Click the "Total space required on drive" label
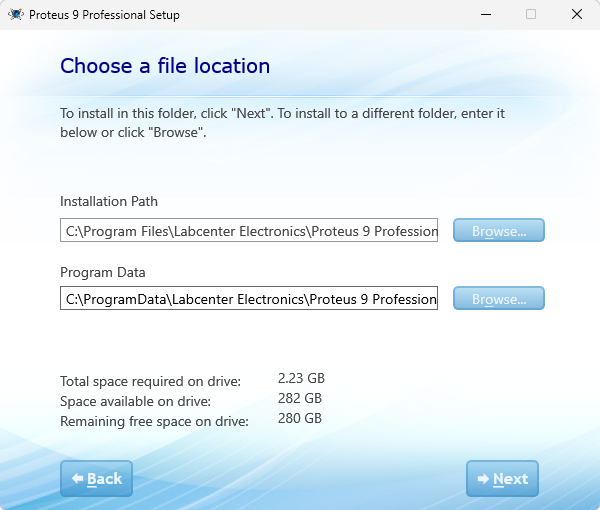This screenshot has width=600, height=510. coord(150,381)
